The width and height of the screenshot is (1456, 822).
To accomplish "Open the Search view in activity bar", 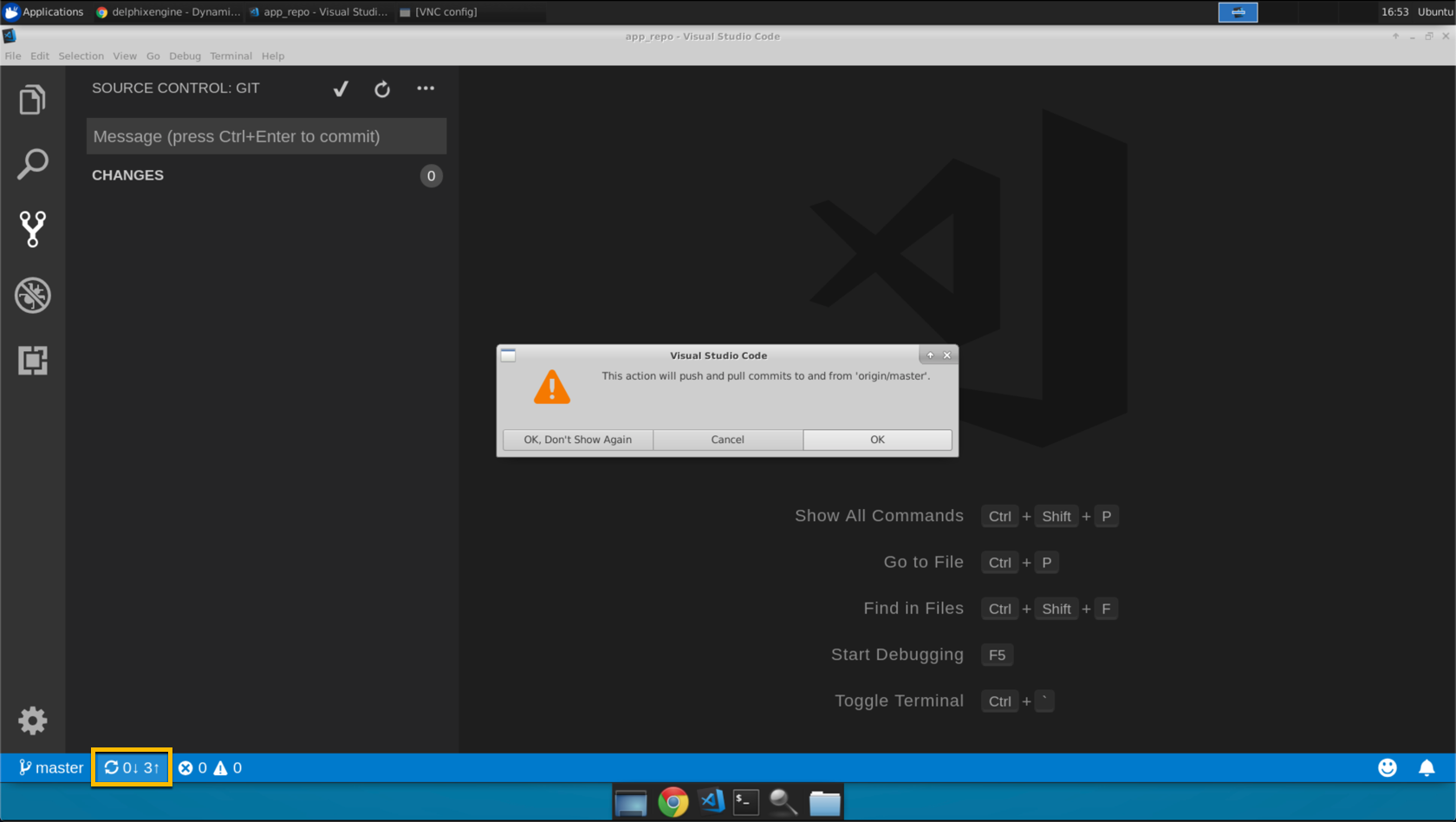I will (32, 164).
